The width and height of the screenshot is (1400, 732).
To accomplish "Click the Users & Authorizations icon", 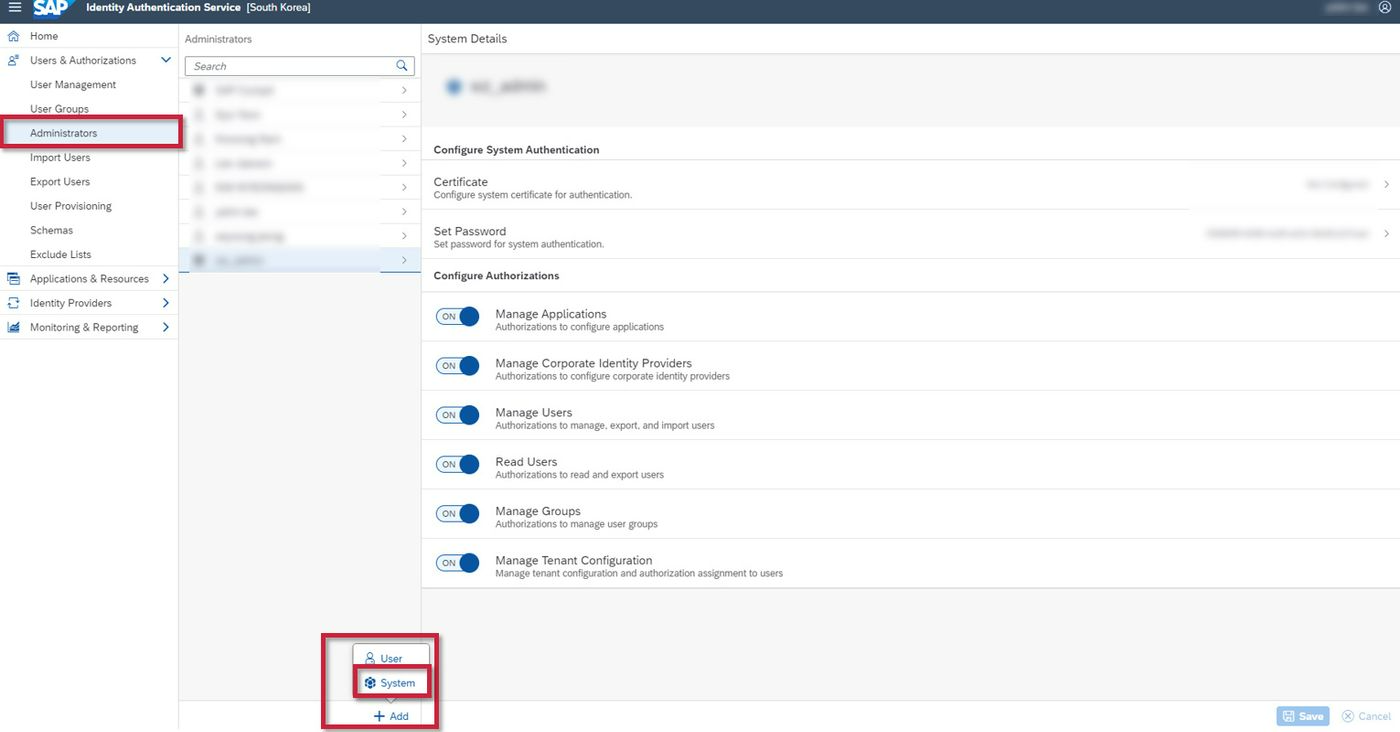I will pyautogui.click(x=13, y=60).
